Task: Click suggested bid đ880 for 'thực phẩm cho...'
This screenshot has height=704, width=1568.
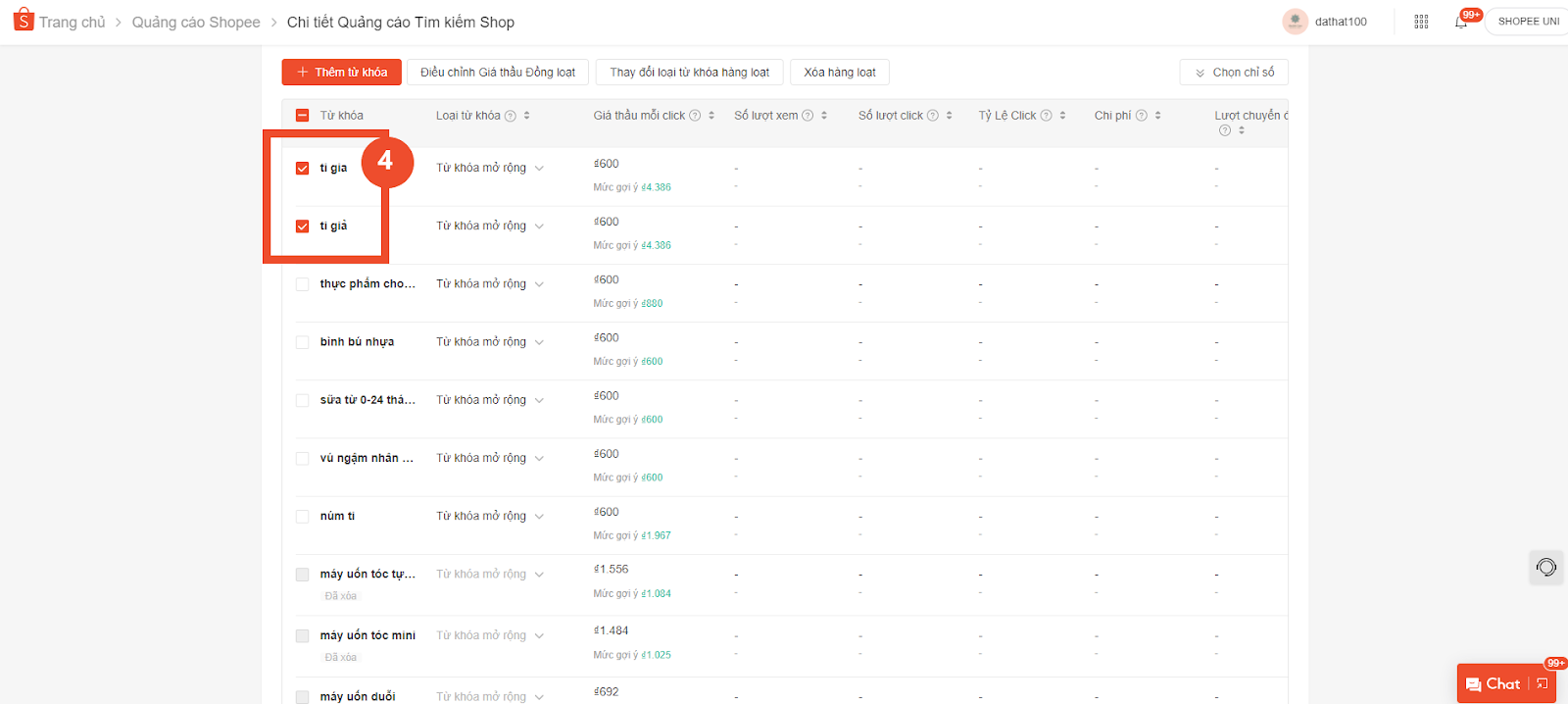Action: pyautogui.click(x=652, y=303)
